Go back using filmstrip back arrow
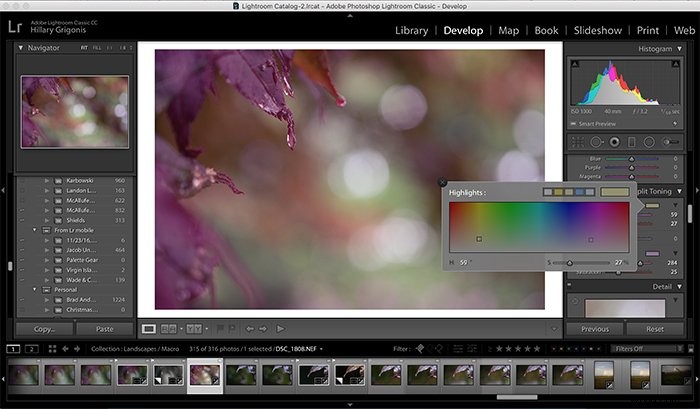700x409 pixels. coord(65,349)
